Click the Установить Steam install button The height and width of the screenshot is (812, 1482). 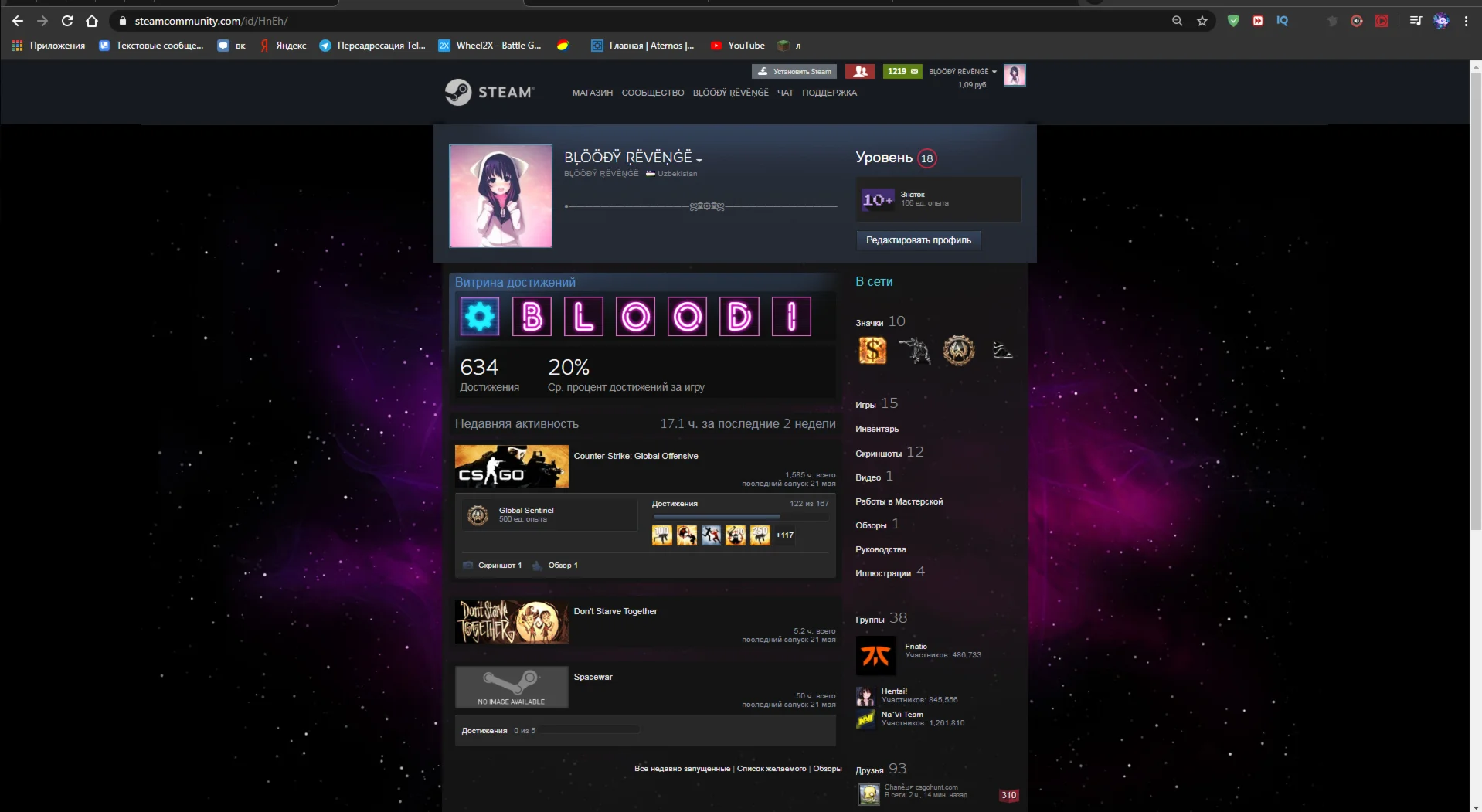(x=795, y=71)
